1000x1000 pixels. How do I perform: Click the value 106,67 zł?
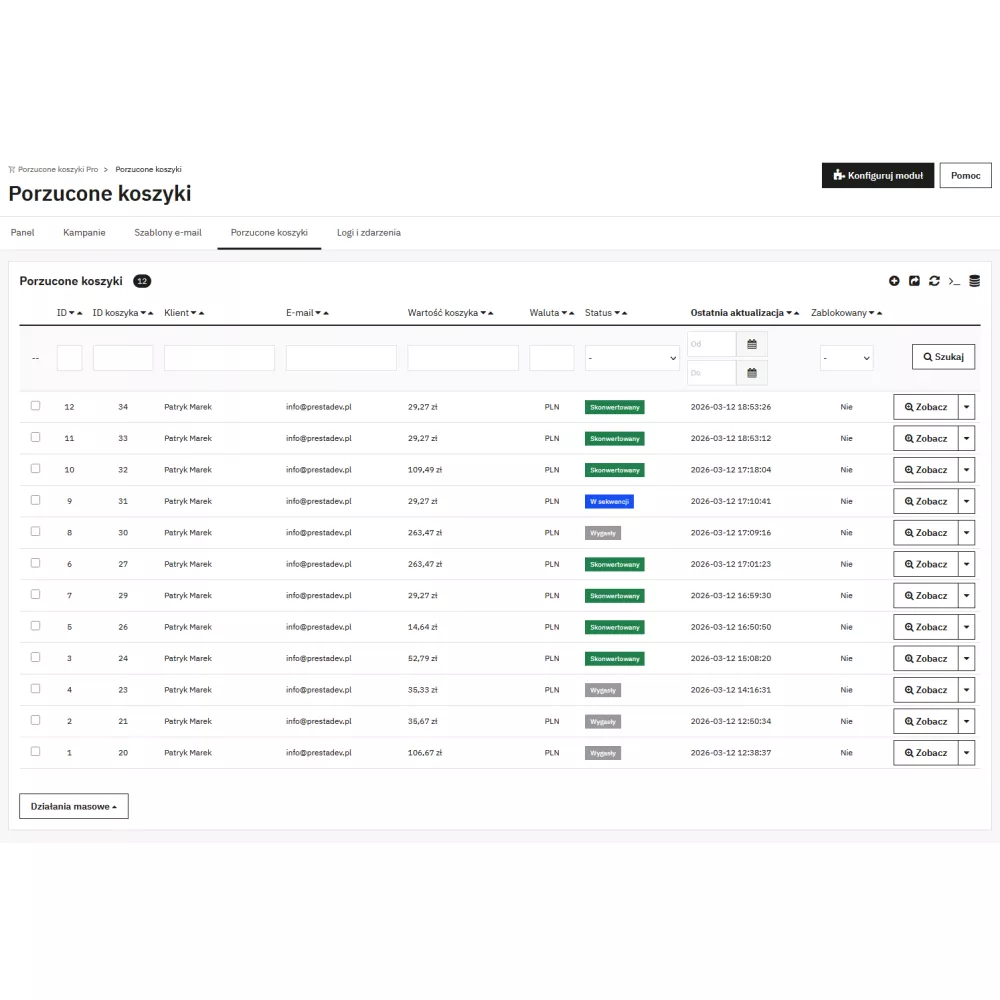425,753
